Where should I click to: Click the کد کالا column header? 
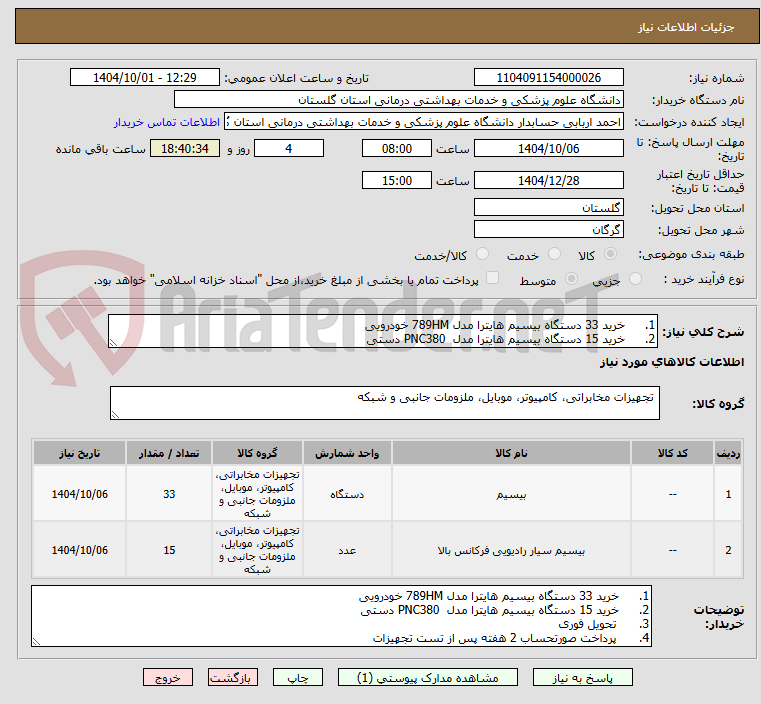[672, 453]
